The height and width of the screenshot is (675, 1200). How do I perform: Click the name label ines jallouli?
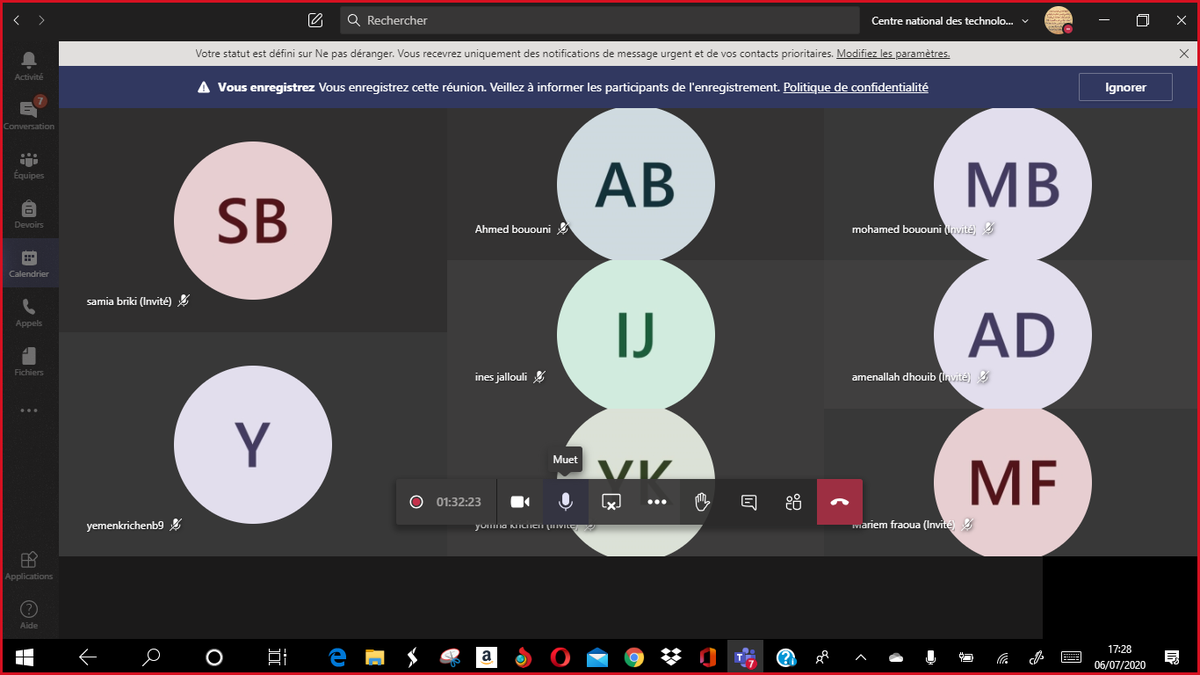tap(502, 377)
